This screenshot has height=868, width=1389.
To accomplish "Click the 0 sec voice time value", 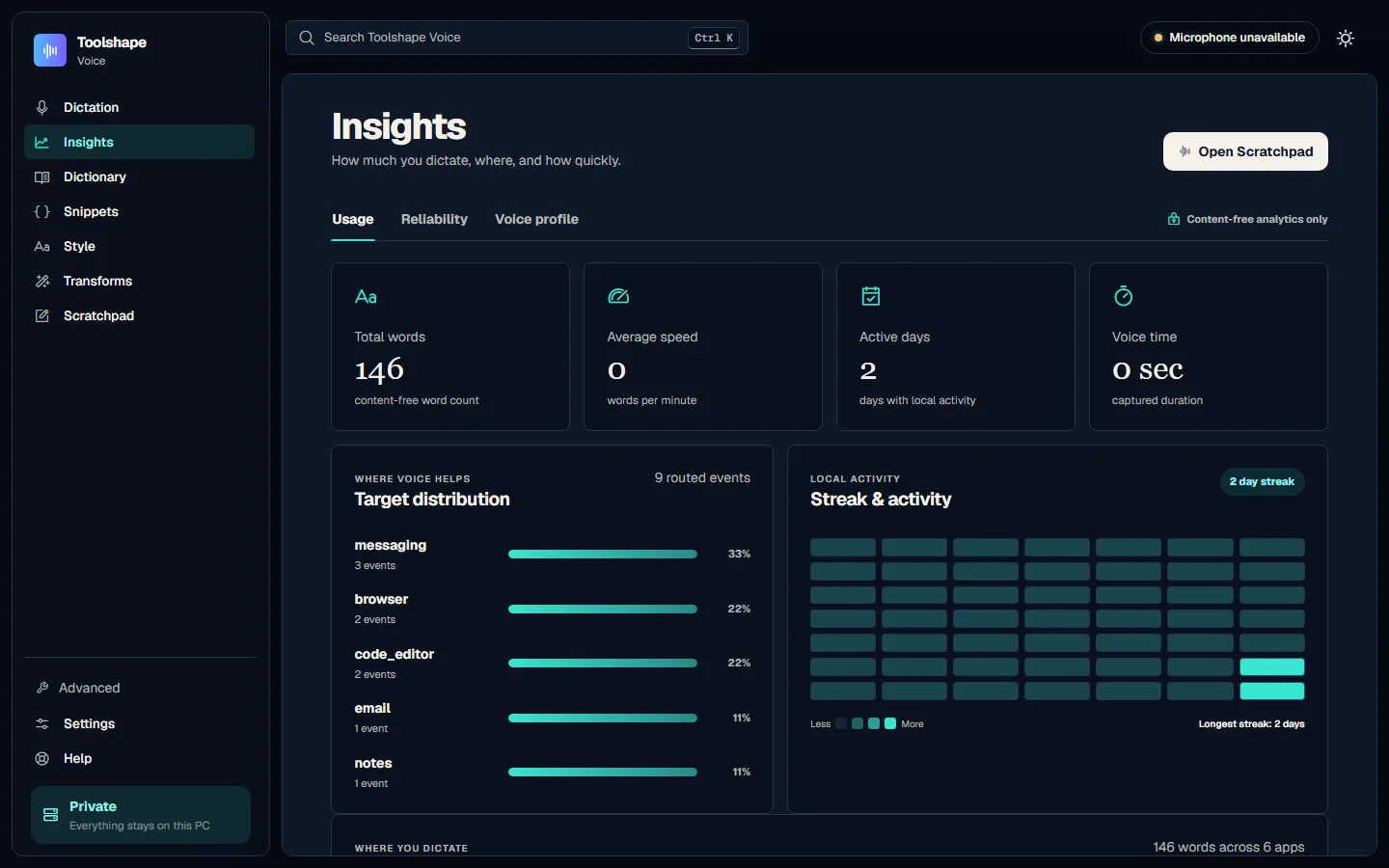I will (x=1148, y=369).
